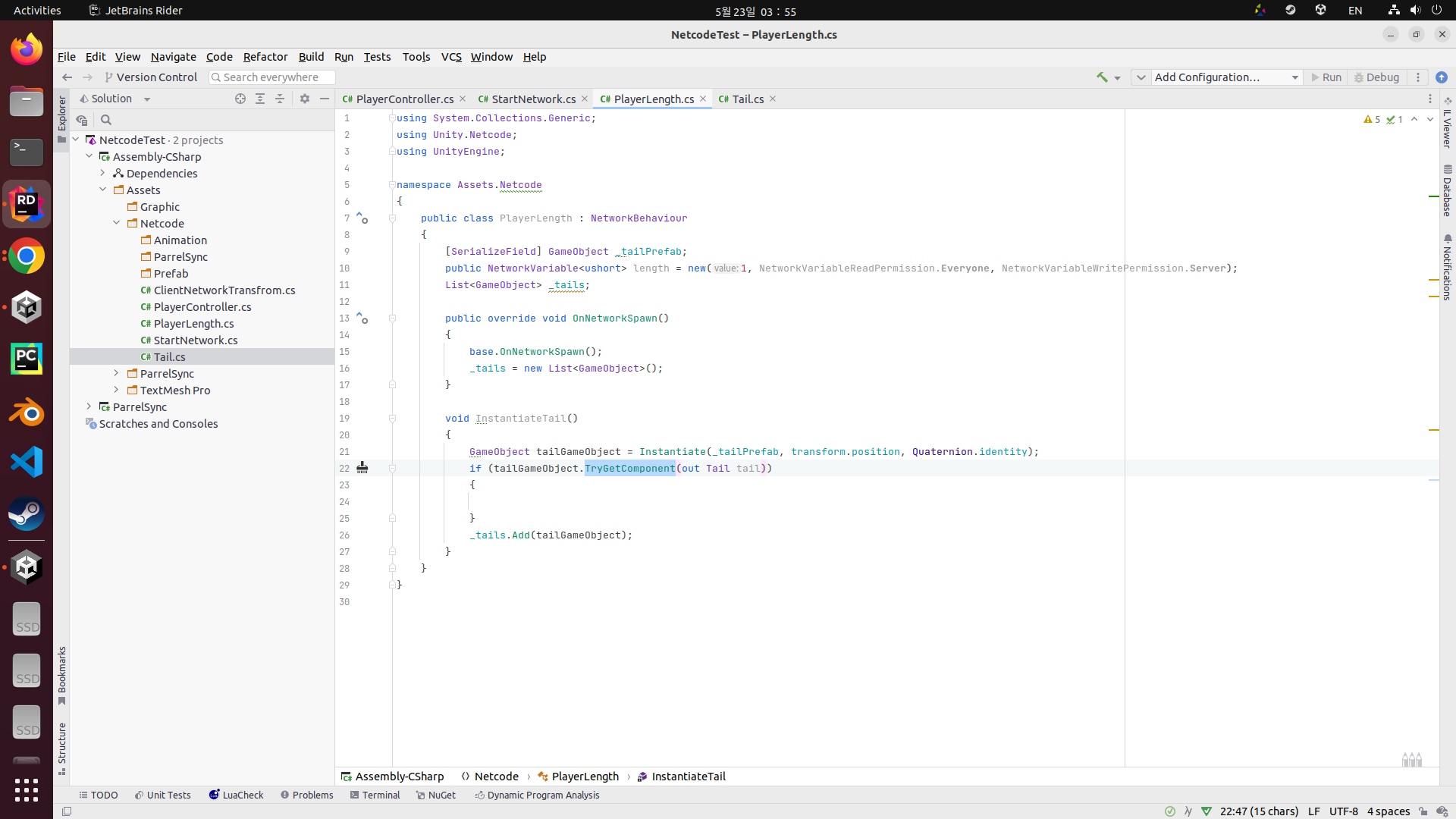Fold the InstantiateTail method on line 19
The height and width of the screenshot is (819, 1456).
392,418
